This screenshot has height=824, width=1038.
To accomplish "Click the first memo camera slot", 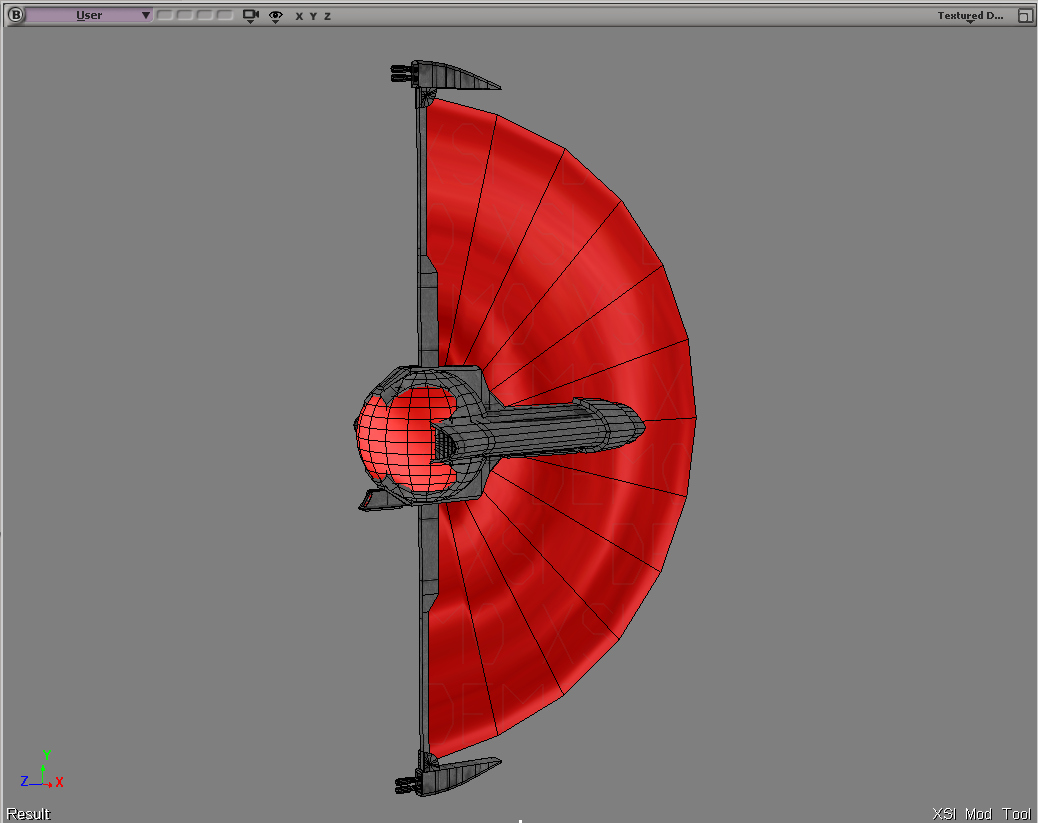I will click(165, 15).
